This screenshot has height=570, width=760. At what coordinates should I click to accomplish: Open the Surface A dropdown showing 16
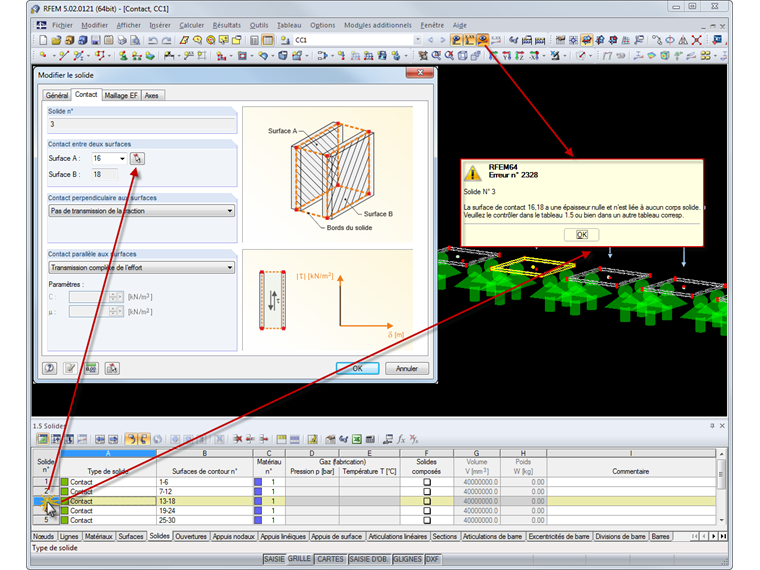point(122,158)
